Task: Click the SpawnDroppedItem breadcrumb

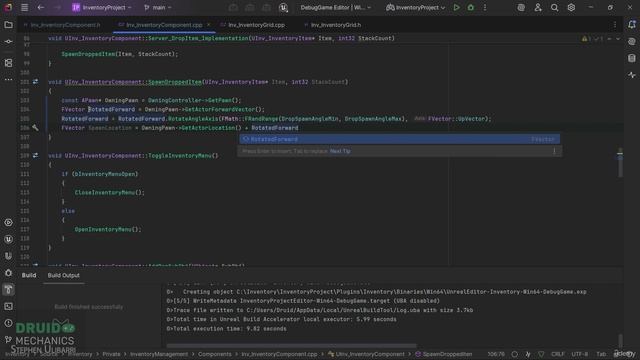Action: point(444,354)
